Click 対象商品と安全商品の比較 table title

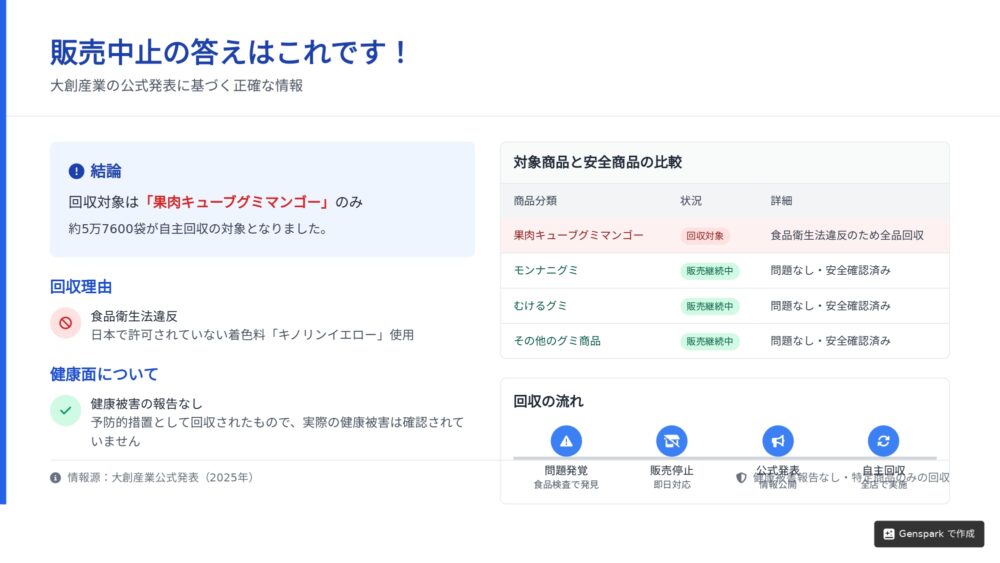click(598, 162)
